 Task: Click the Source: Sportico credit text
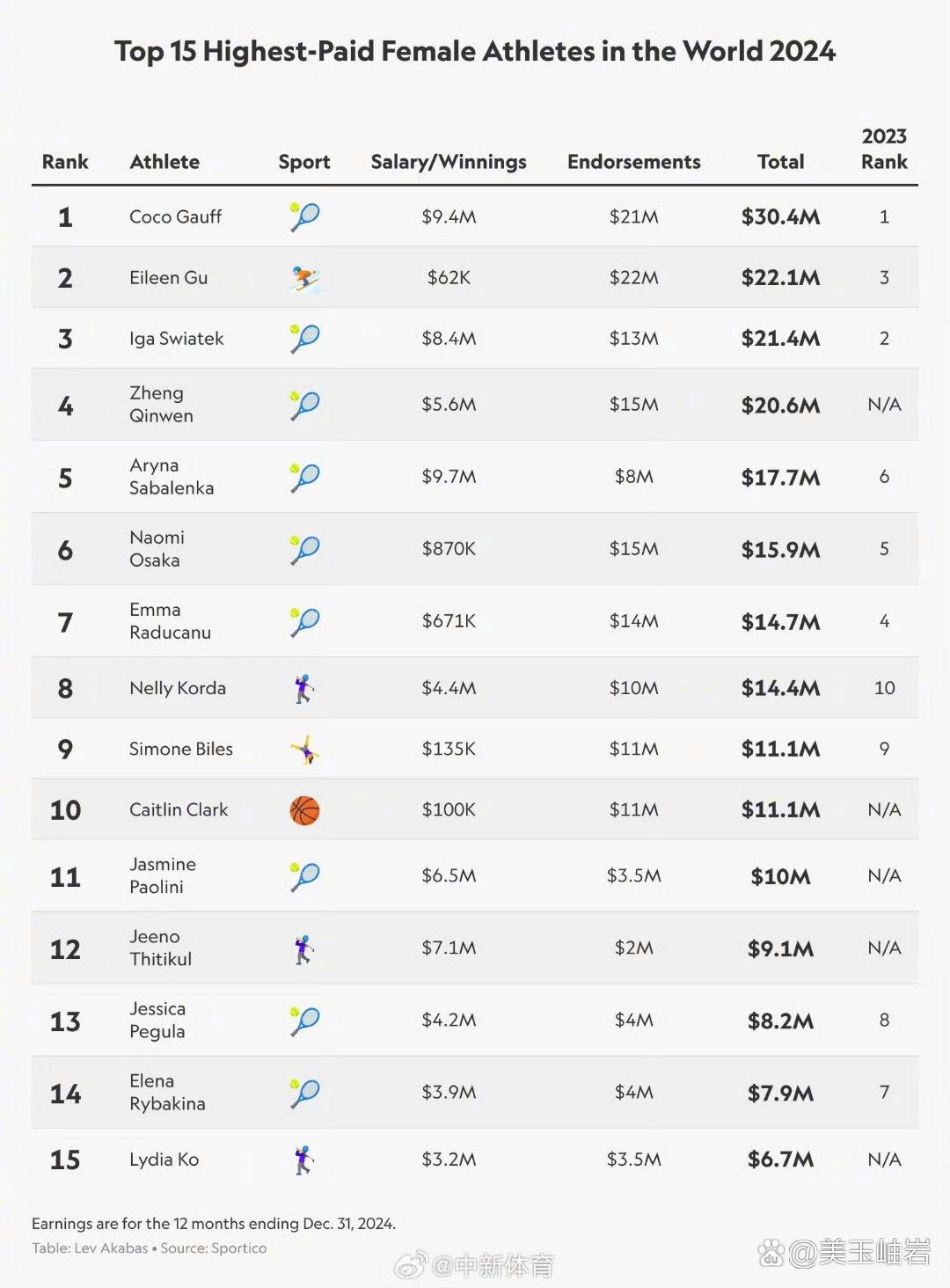click(x=214, y=1248)
